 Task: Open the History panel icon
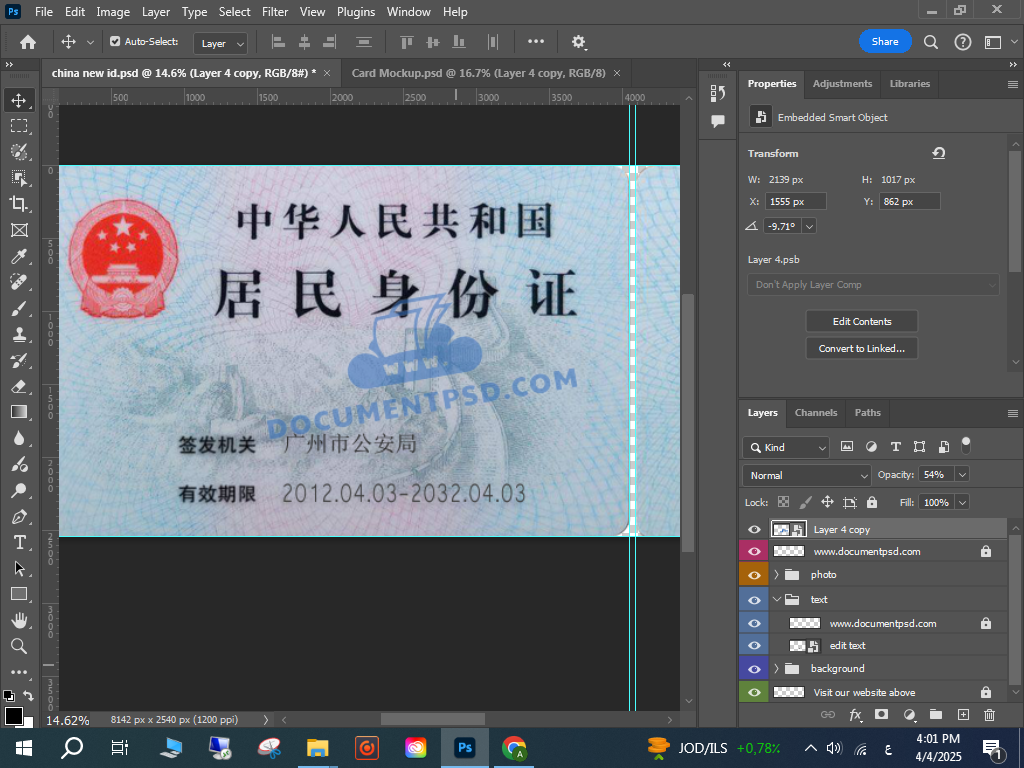click(x=718, y=93)
